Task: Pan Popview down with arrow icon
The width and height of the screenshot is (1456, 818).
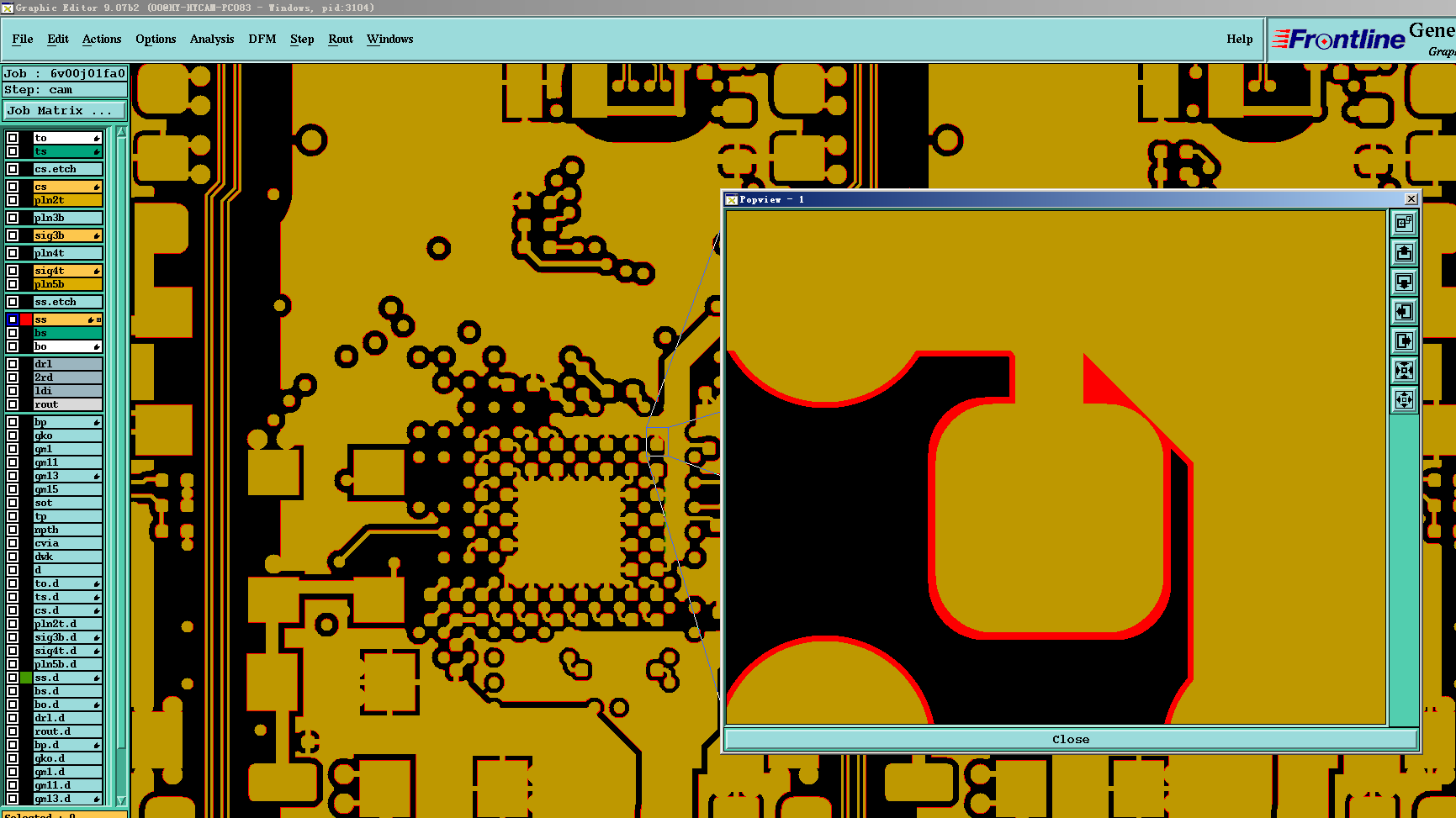Action: [1404, 282]
